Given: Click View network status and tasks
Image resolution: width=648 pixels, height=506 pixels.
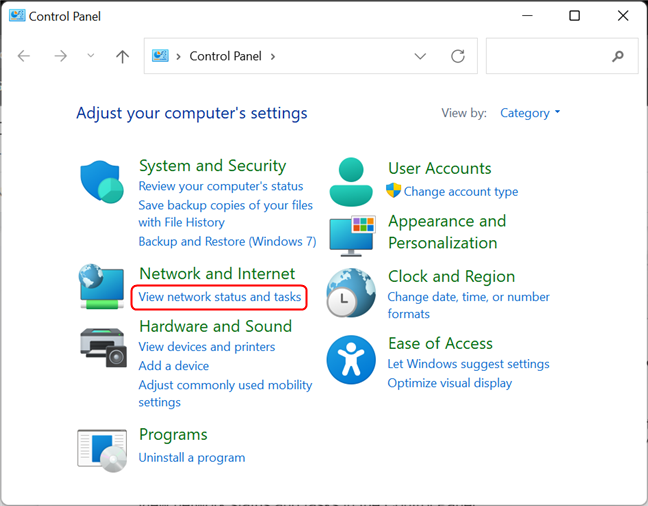Looking at the screenshot, I should [x=219, y=297].
